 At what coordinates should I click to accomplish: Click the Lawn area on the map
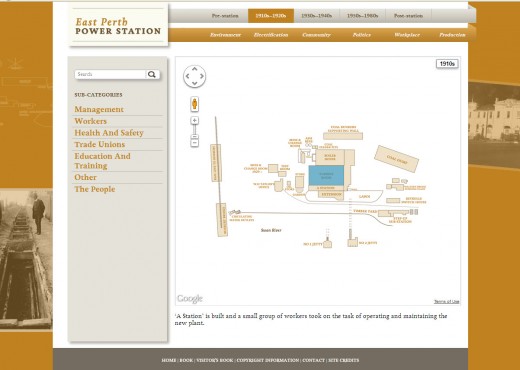365,196
